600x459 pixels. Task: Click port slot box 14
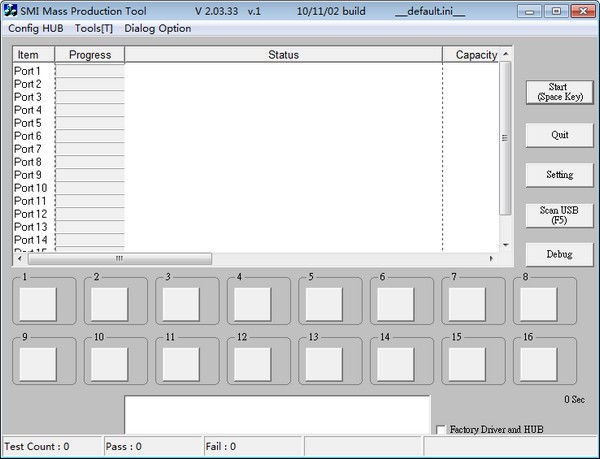(x=396, y=365)
